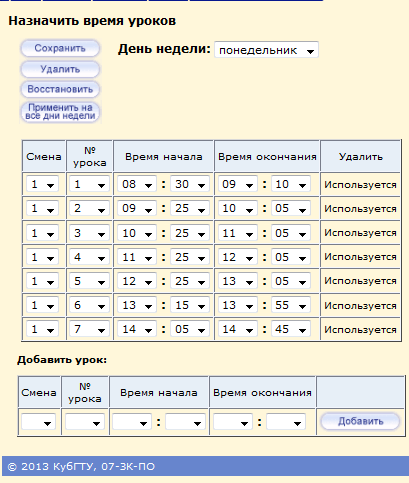Viewport: 409px width, 483px height.
Task: Click Используется text in lesson 1 row
Action: (x=360, y=185)
